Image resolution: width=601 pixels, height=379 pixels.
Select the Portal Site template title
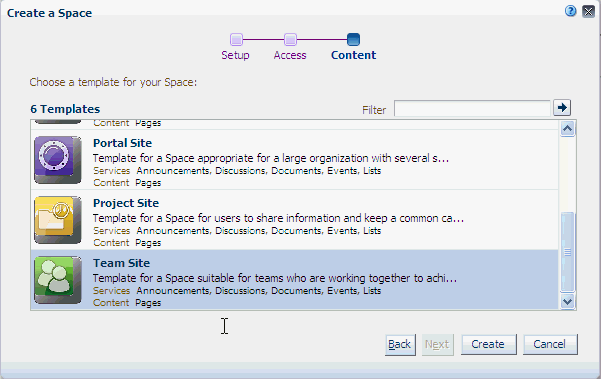click(x=122, y=143)
